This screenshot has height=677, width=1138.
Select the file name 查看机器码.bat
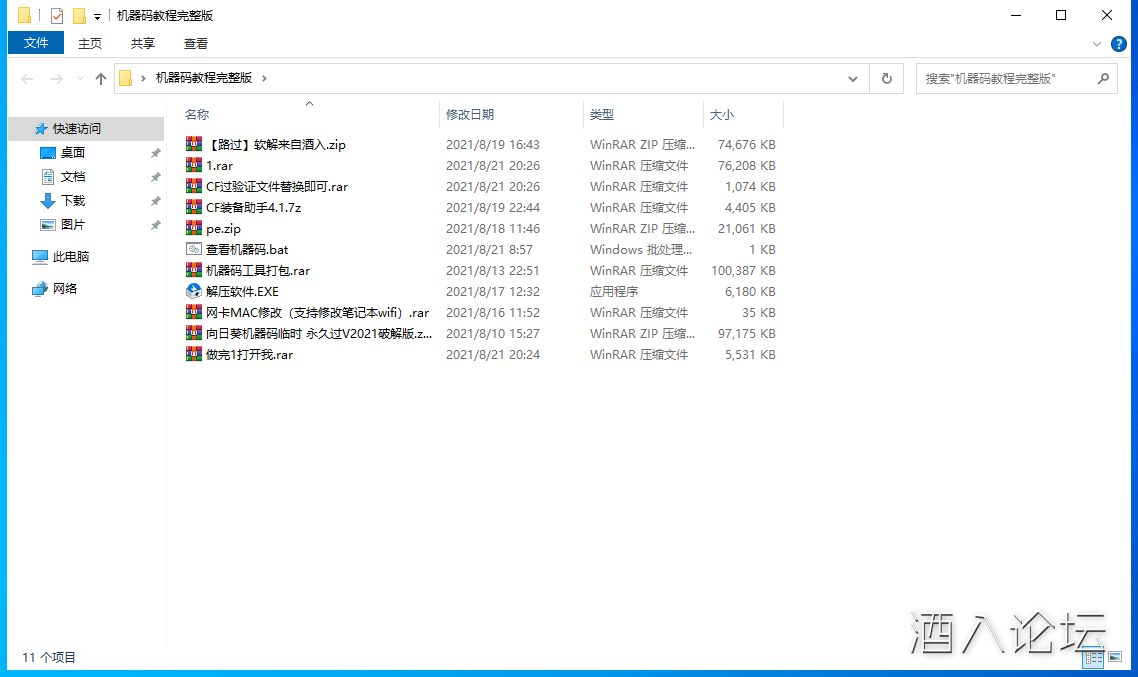(247, 250)
